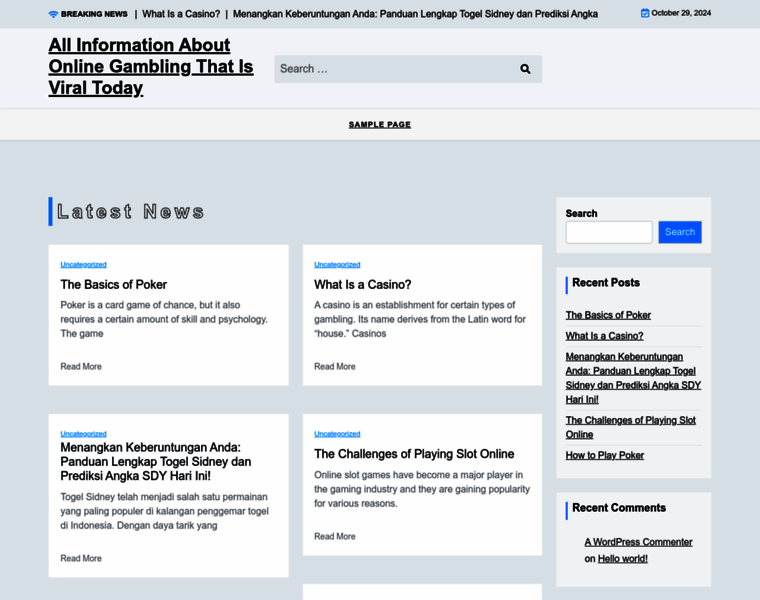This screenshot has height=600, width=760.
Task: Click Read More under the Togel Sidney post
Action: 81,558
